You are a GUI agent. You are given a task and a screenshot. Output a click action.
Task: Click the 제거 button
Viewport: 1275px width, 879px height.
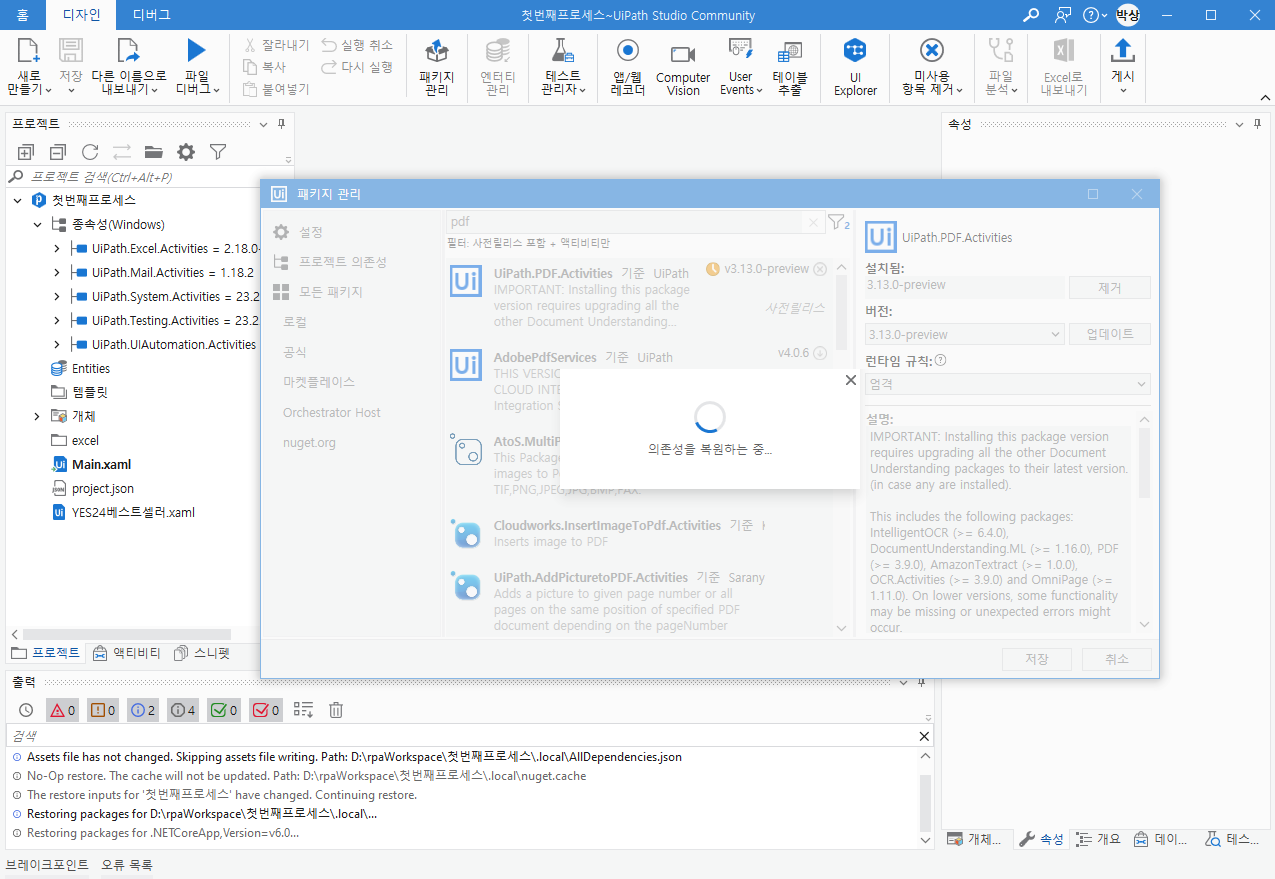point(1110,287)
